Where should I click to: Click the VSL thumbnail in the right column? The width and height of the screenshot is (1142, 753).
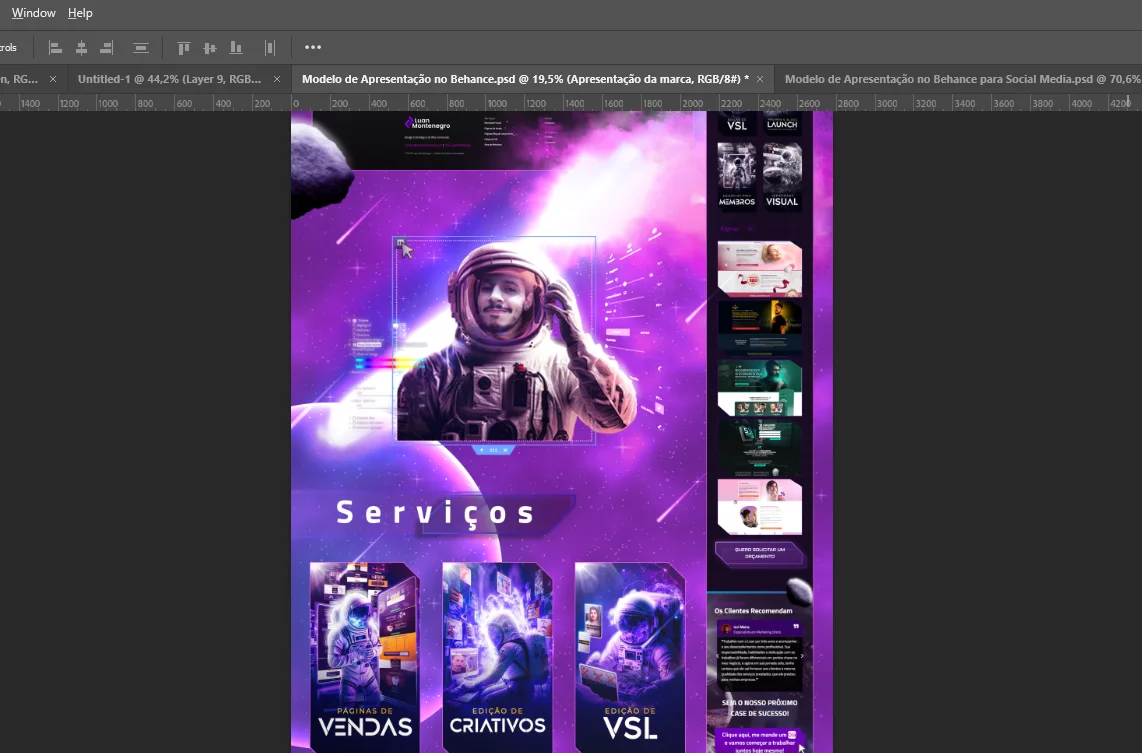[737, 122]
